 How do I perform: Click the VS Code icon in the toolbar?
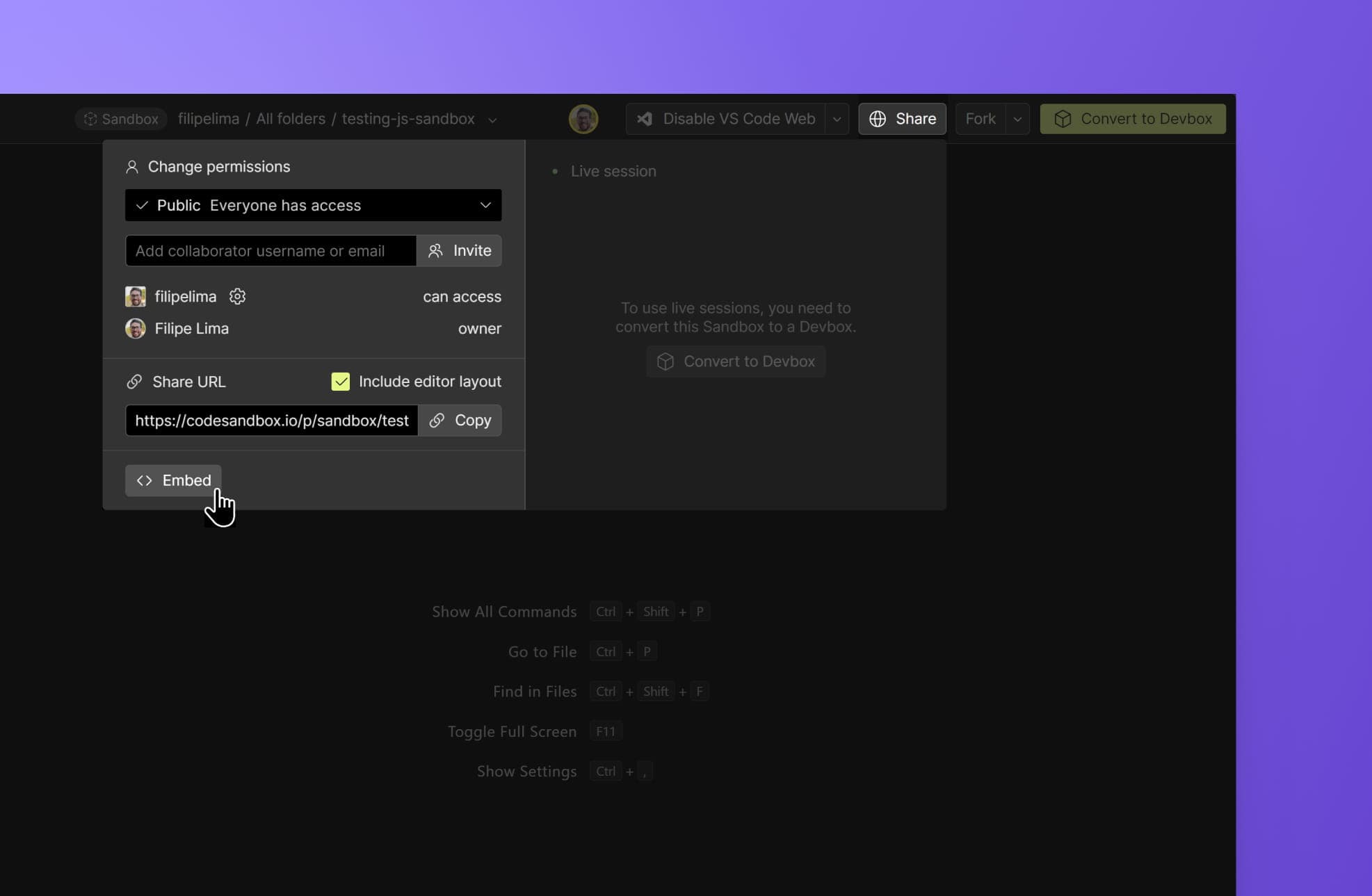coord(645,119)
